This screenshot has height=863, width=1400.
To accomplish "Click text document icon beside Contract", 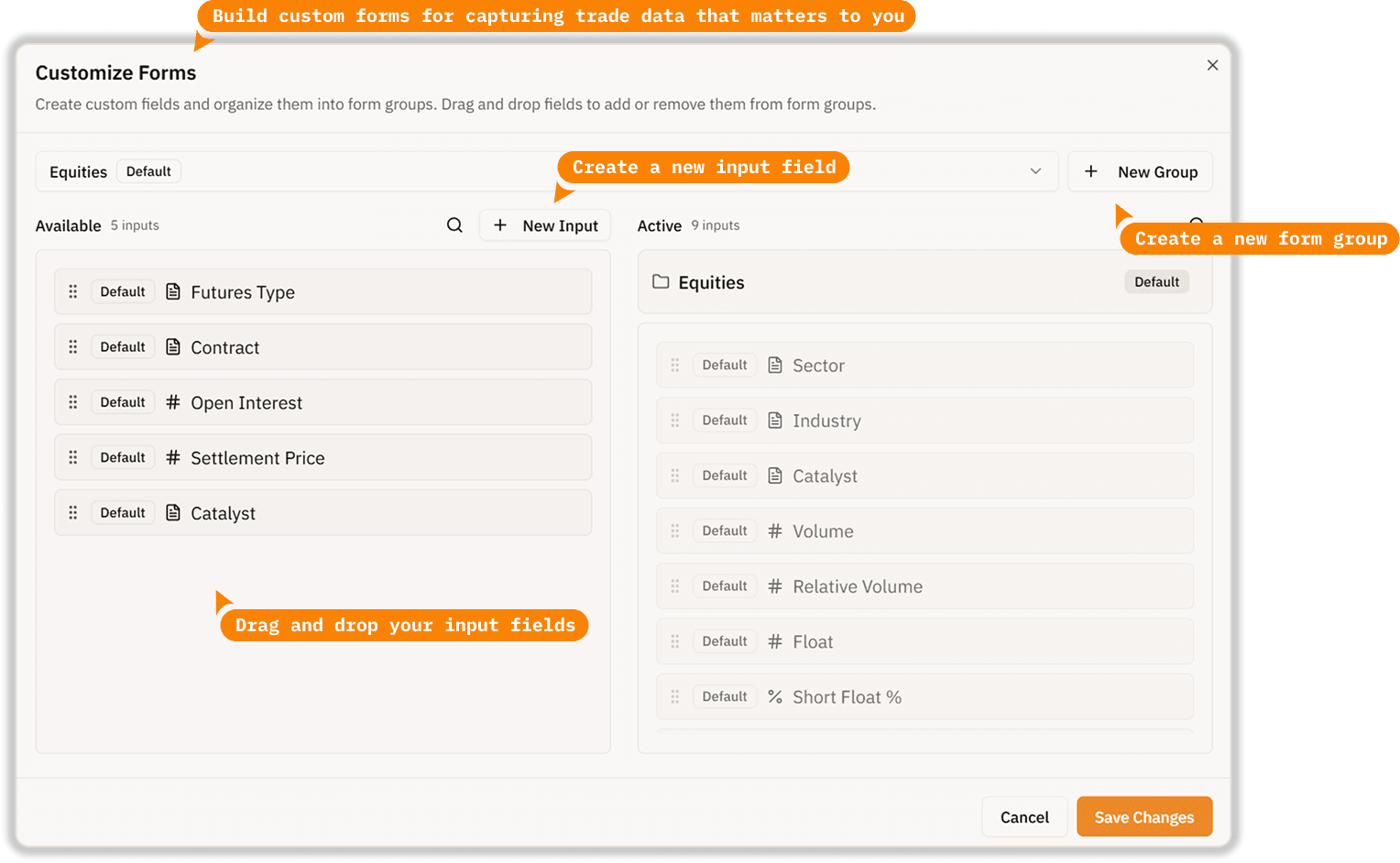I will [x=173, y=347].
